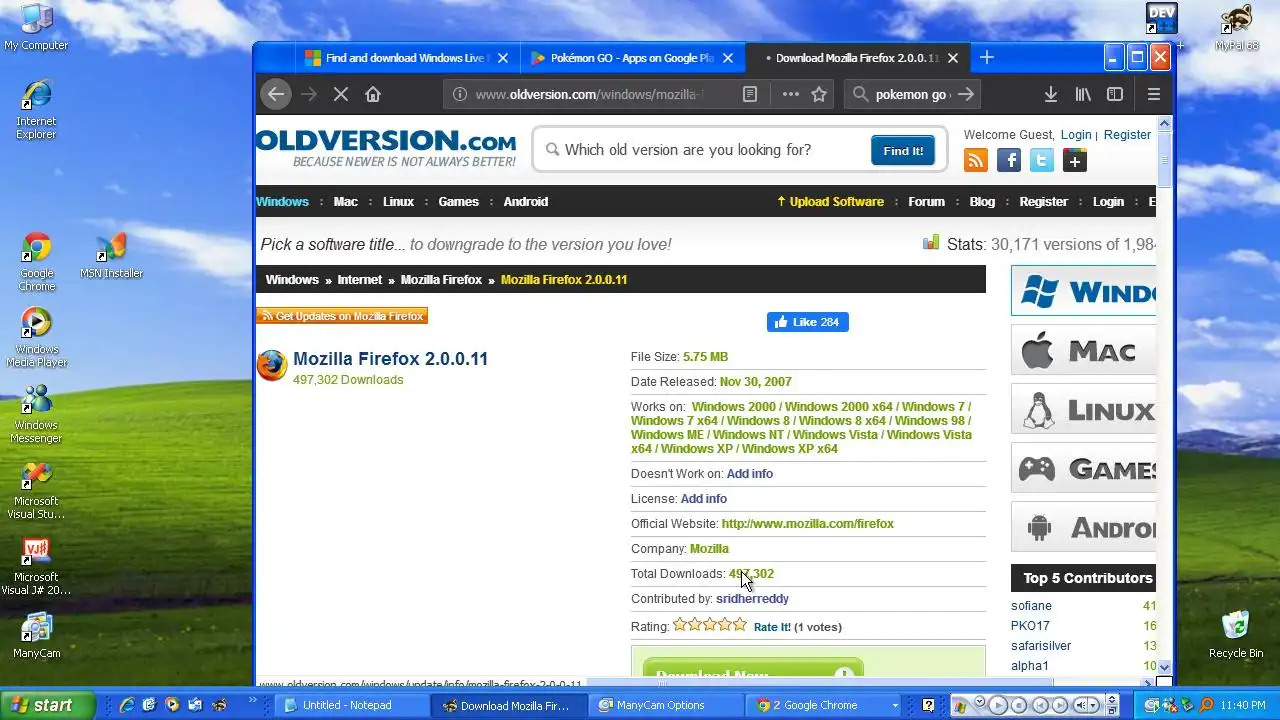This screenshot has width=1280, height=720.
Task: Open Google Chrome desktop shortcut
Action: [x=37, y=262]
